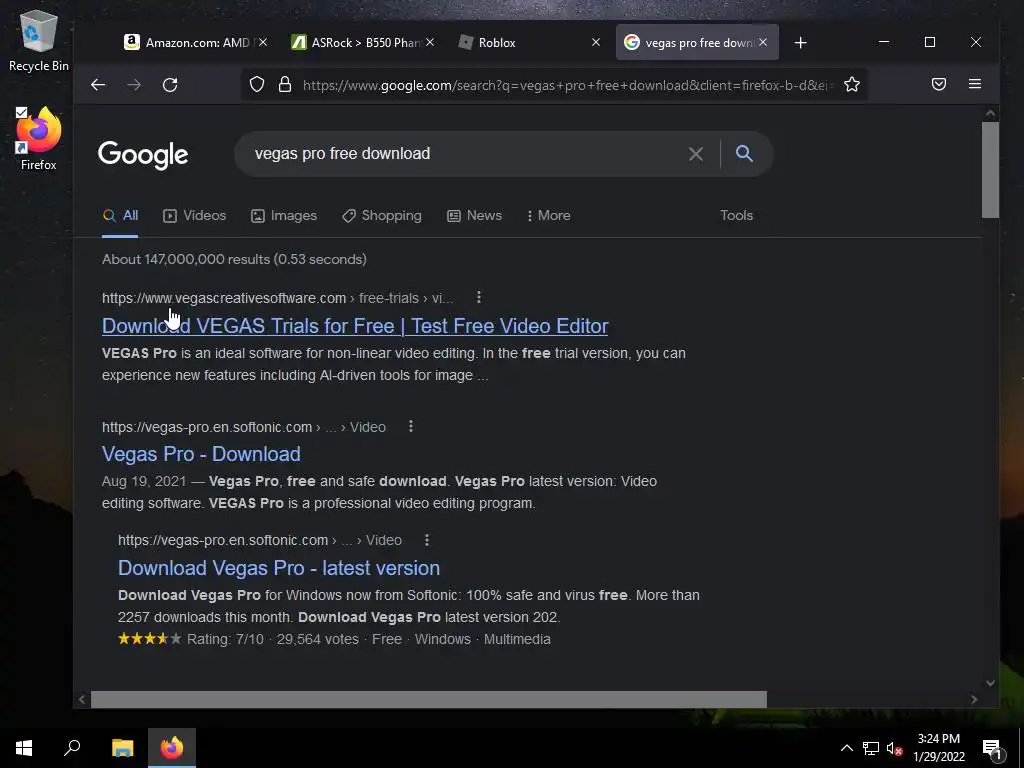The width and height of the screenshot is (1024, 768).
Task: Select the All search filter
Action: tap(121, 216)
